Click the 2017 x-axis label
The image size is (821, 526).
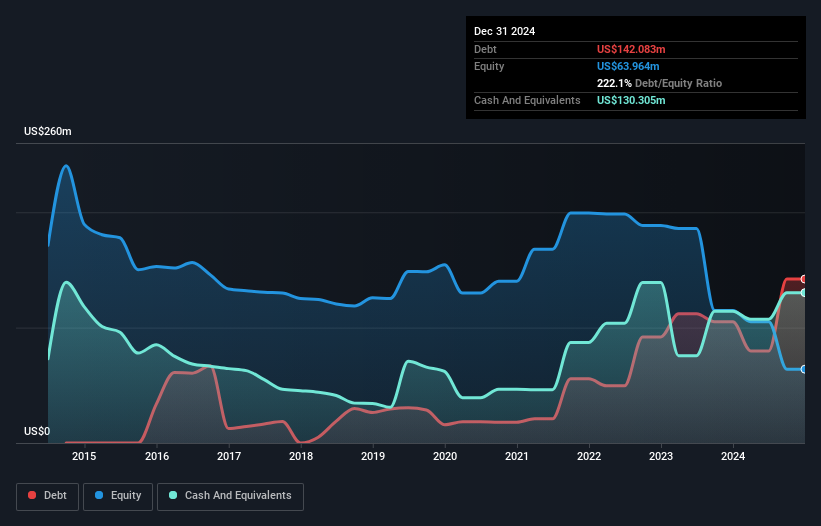point(229,456)
